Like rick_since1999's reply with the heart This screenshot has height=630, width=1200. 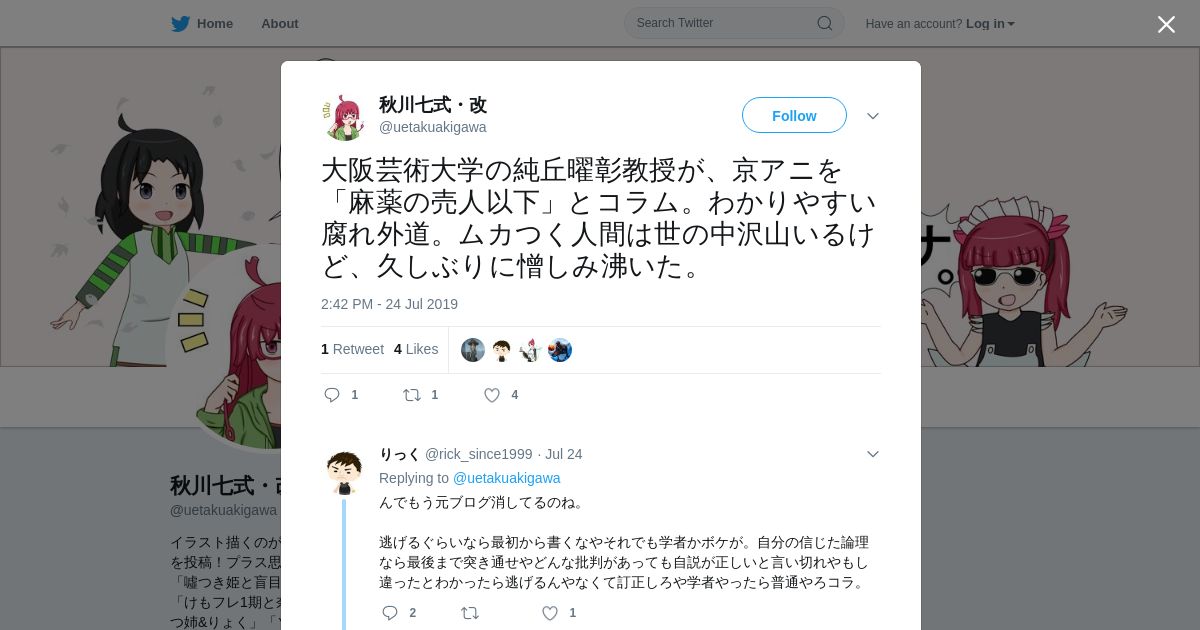[550, 613]
